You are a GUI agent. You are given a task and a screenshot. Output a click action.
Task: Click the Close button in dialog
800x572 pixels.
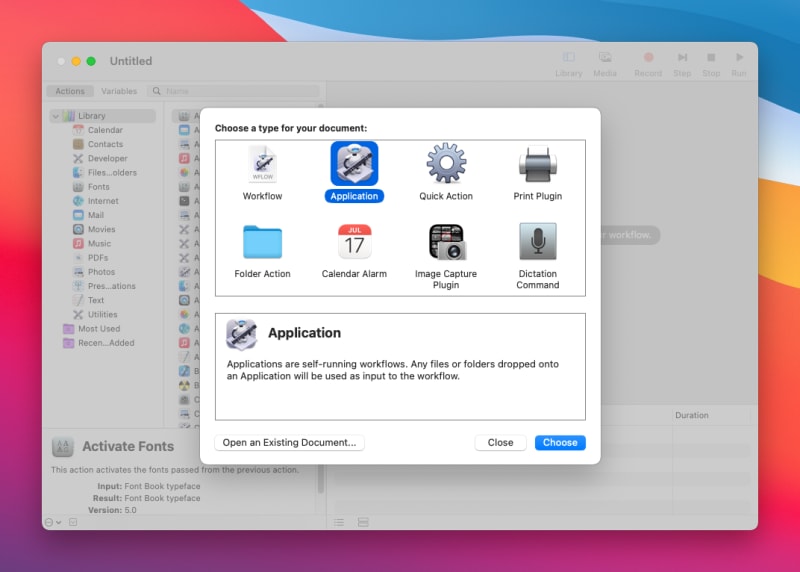click(x=500, y=442)
